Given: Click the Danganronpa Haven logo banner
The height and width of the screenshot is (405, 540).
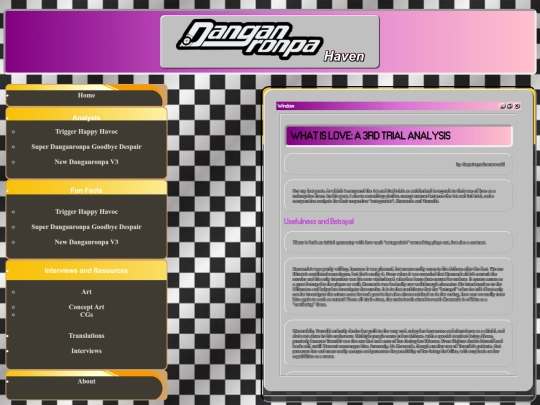Looking at the screenshot, I should 270,41.
